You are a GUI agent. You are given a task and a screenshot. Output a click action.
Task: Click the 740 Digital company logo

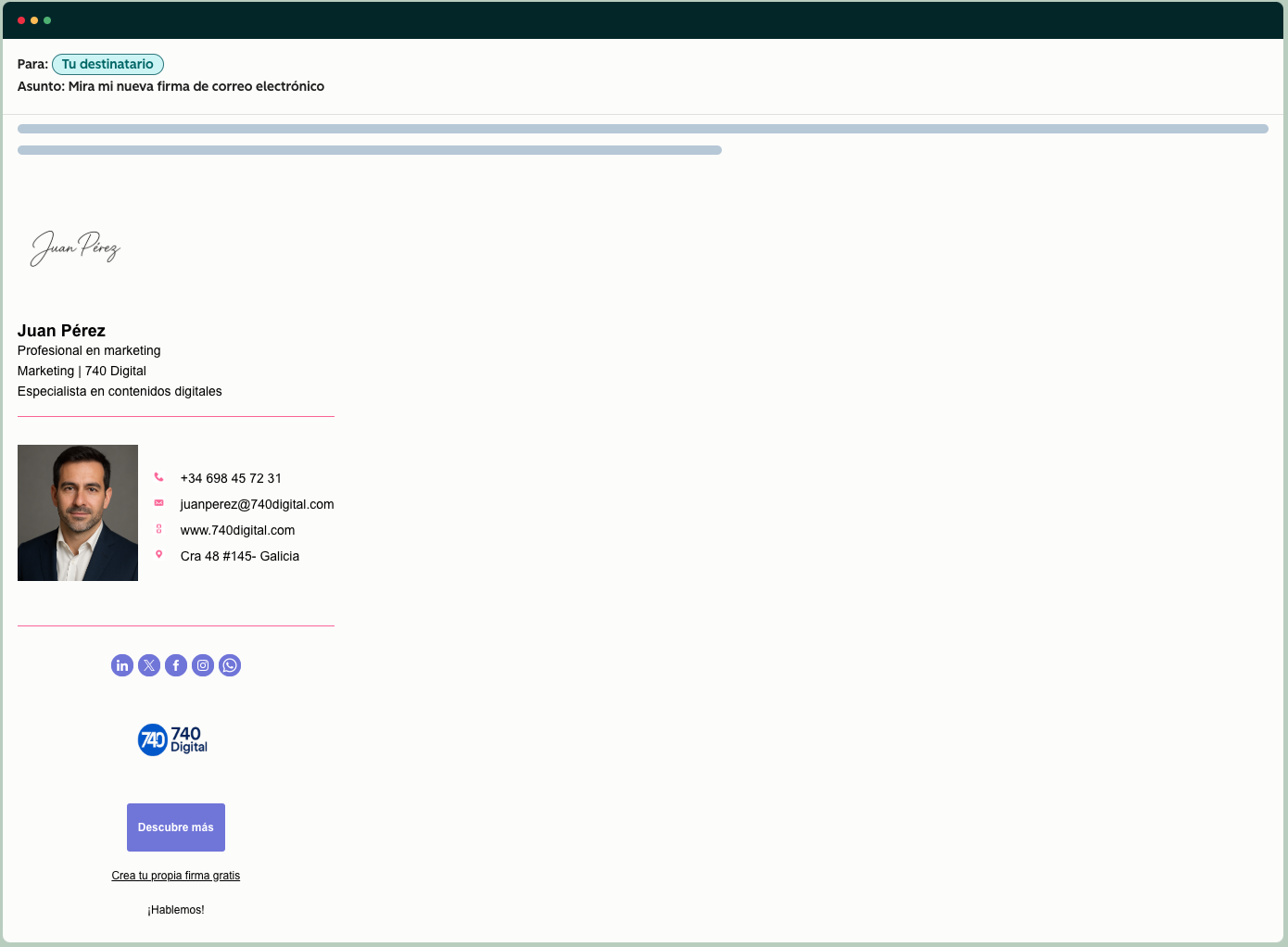(x=172, y=739)
